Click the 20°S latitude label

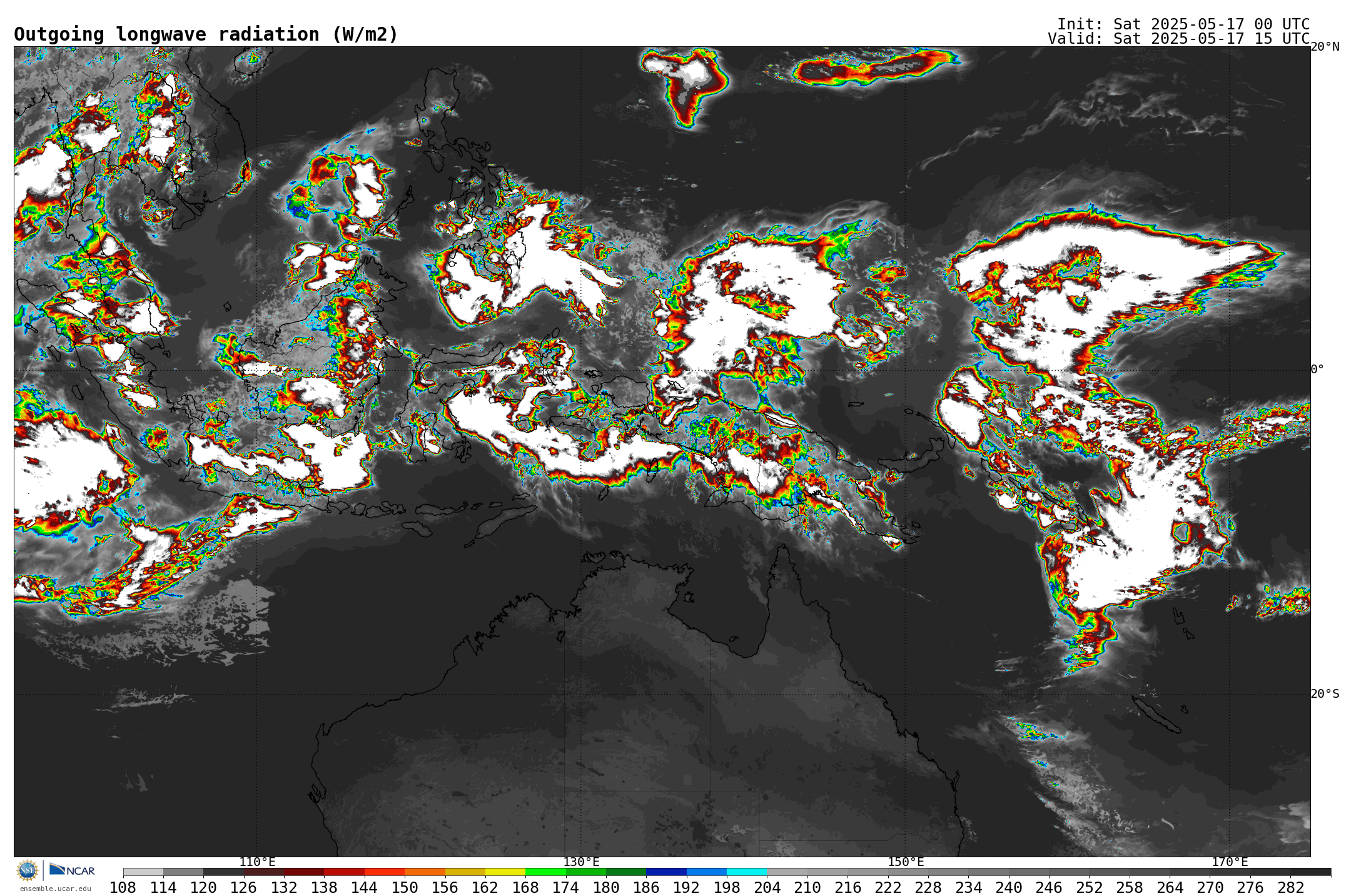click(1325, 694)
